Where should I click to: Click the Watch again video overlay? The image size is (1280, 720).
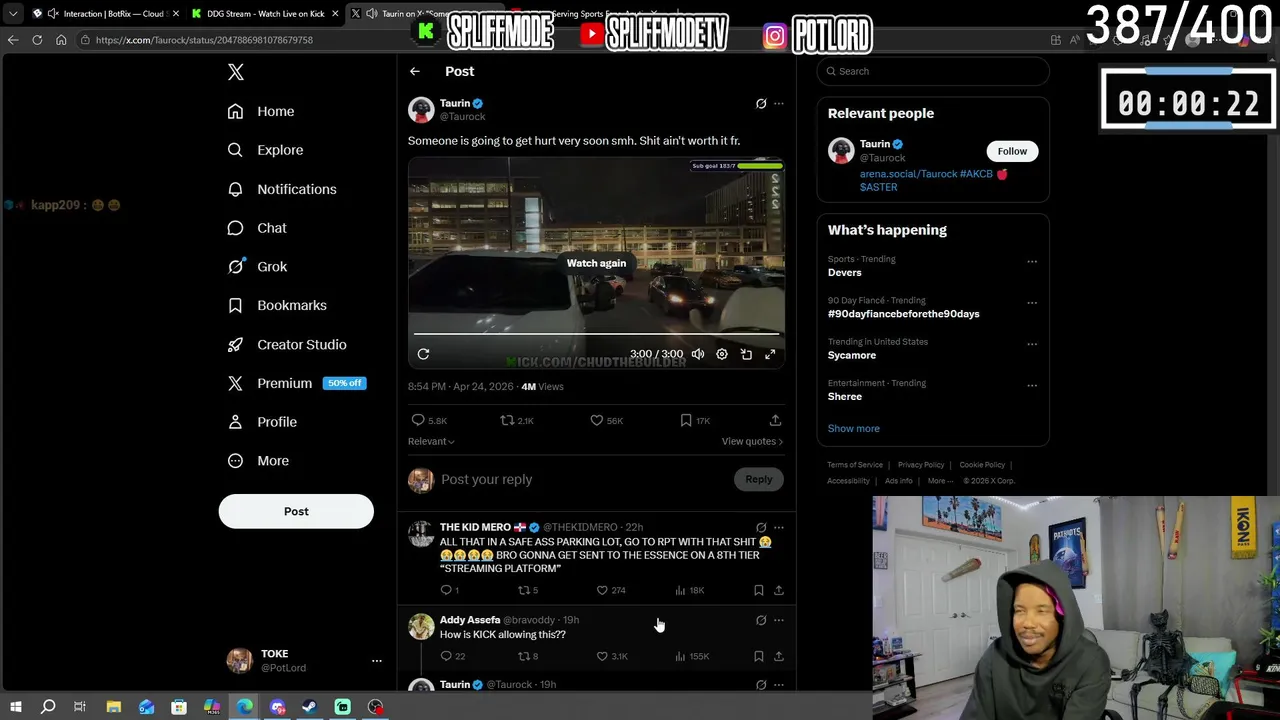tap(596, 263)
